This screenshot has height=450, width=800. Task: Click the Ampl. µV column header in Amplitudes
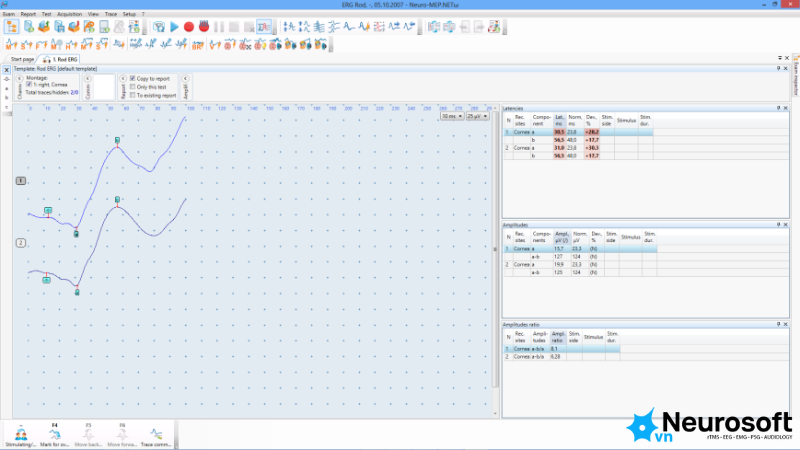tap(562, 237)
